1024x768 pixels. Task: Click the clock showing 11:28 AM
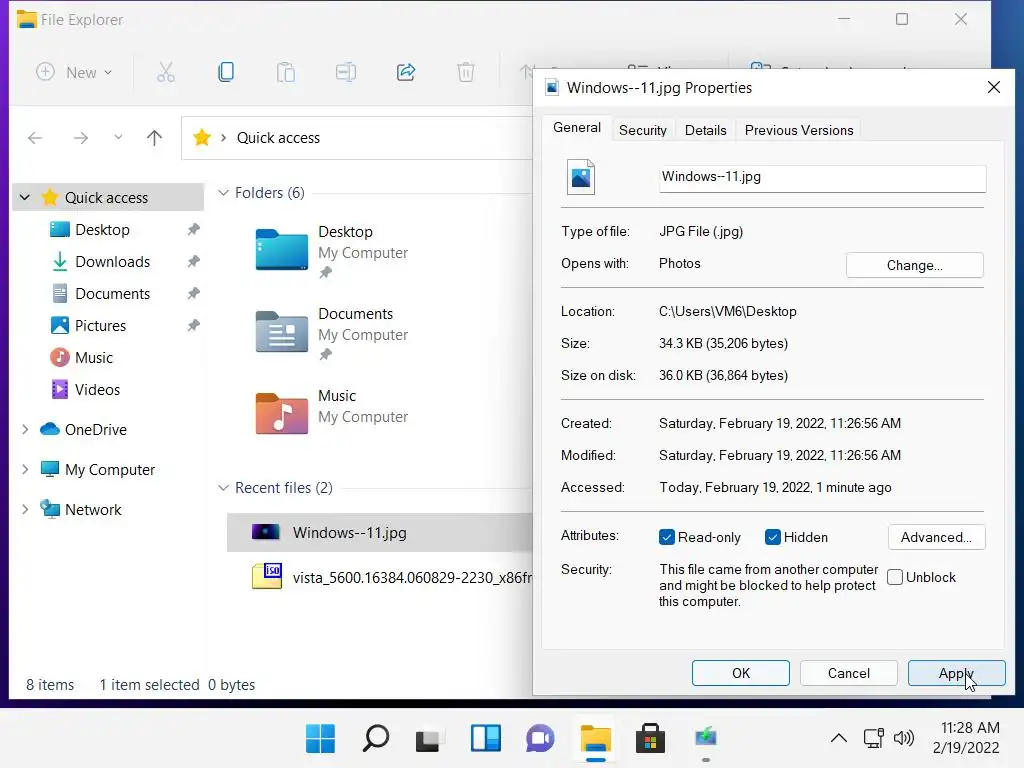pyautogui.click(x=970, y=728)
